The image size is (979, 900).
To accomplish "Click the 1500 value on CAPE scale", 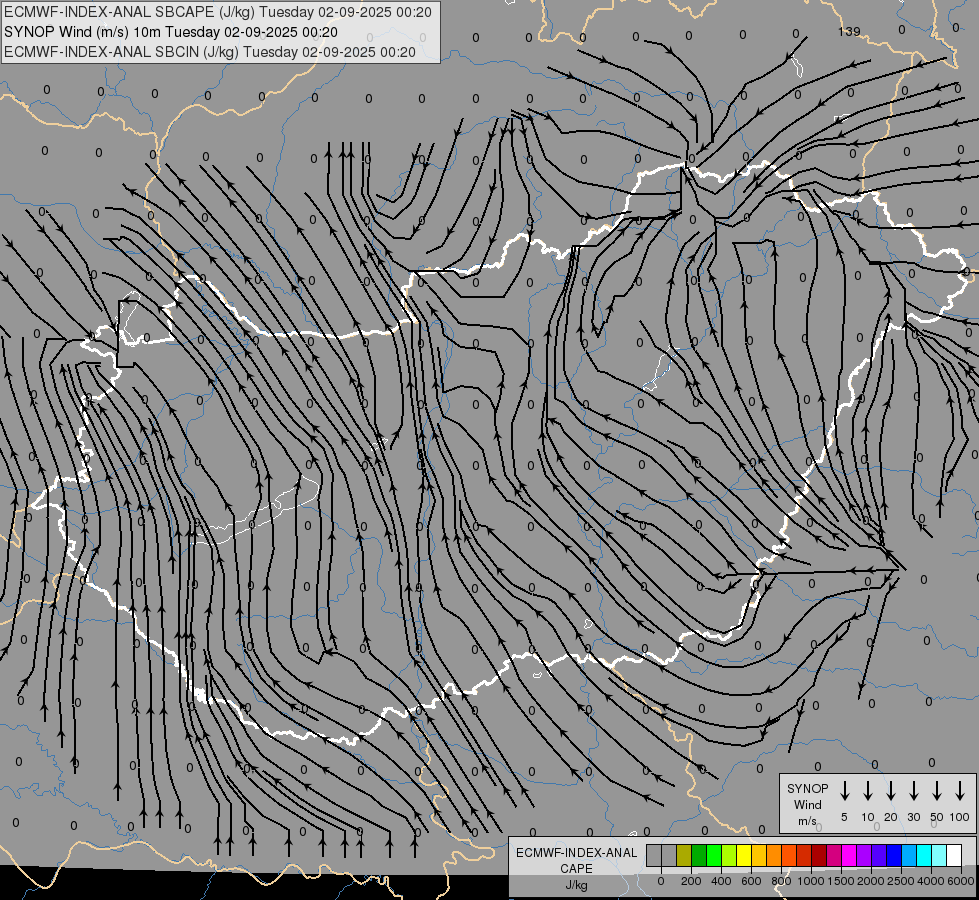I will coord(841,881).
